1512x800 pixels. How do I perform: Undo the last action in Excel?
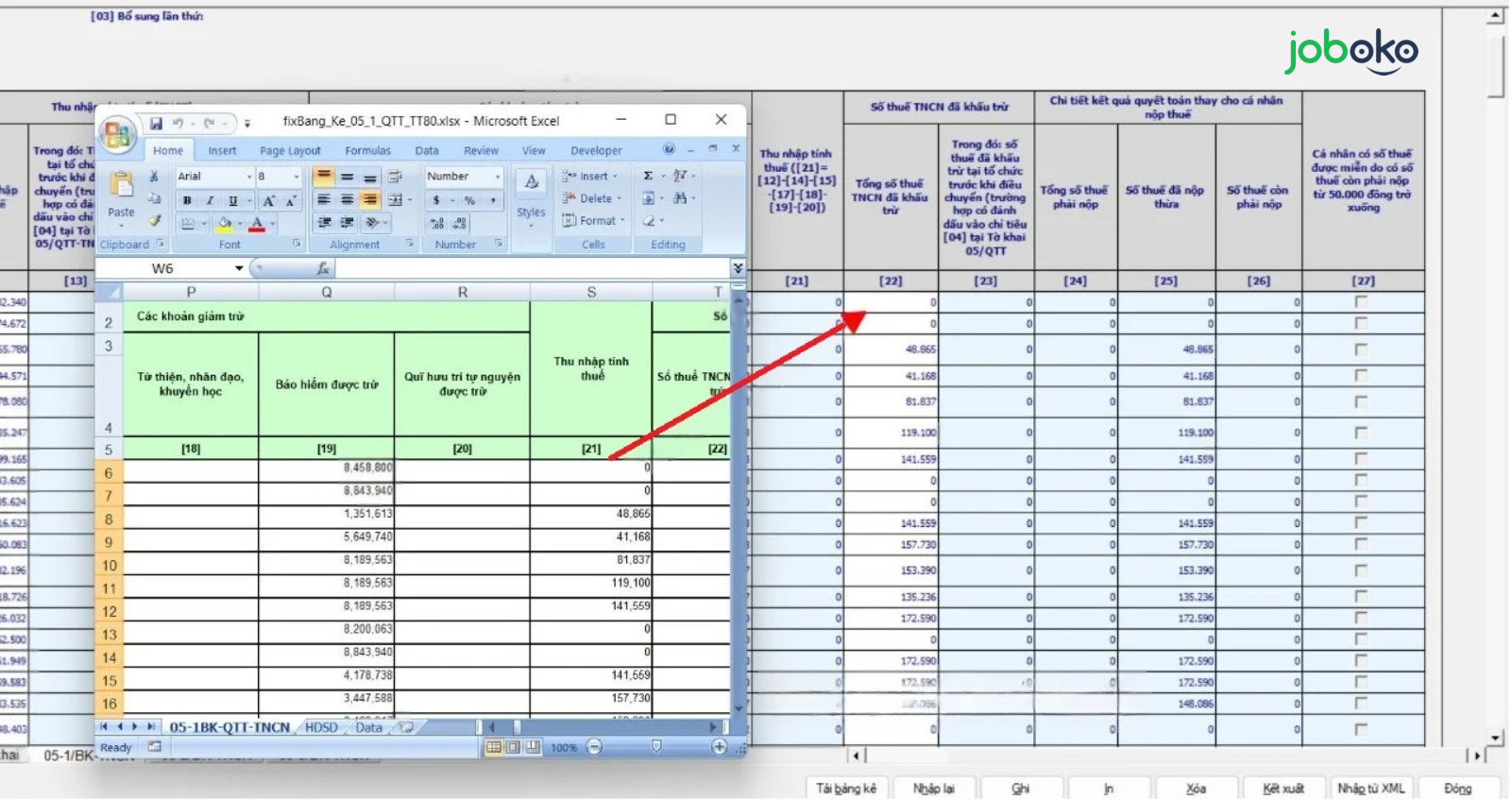[x=177, y=123]
